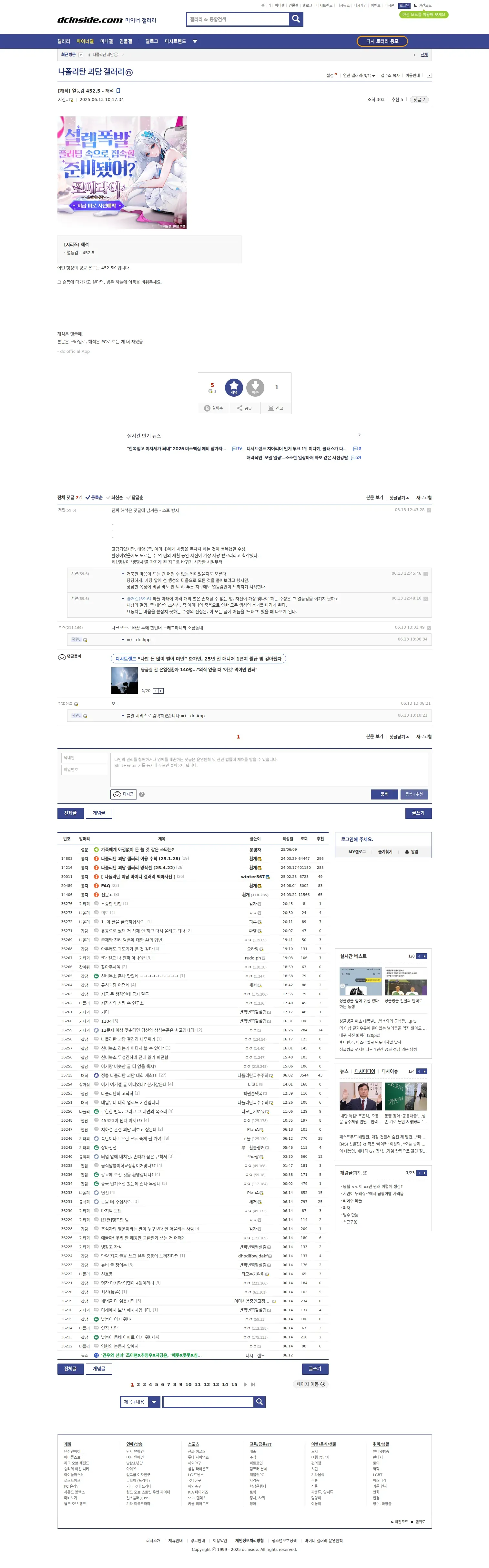This screenshot has width=489, height=1568.
Task: Switch to 디시이슈 news tab
Action: coord(390,1071)
